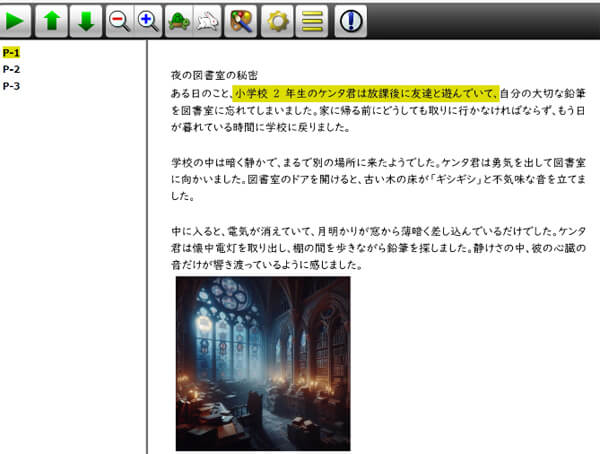Zoom in with the plus magnifier
Screen dimensions: 600x454
[148, 20]
